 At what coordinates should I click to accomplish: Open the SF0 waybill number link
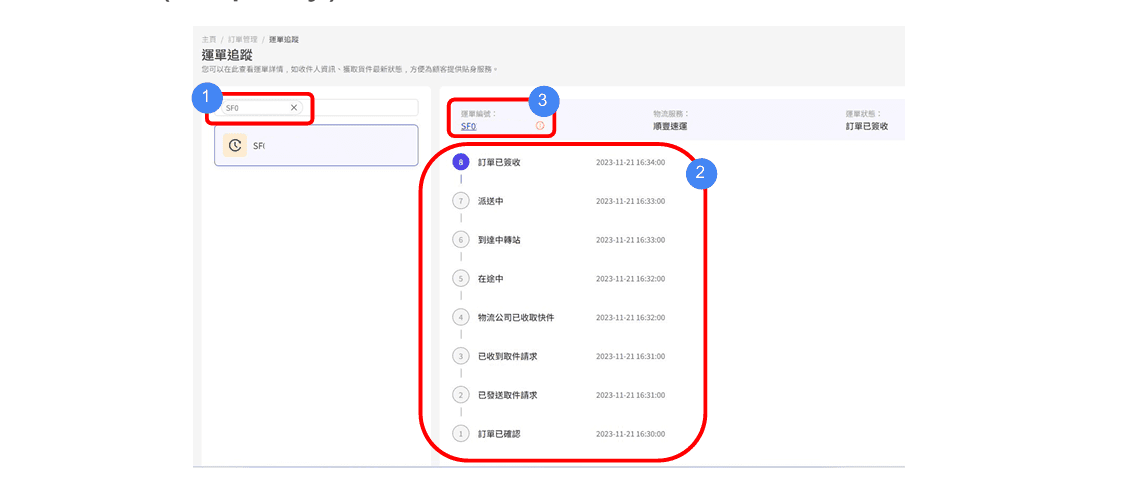click(468, 126)
